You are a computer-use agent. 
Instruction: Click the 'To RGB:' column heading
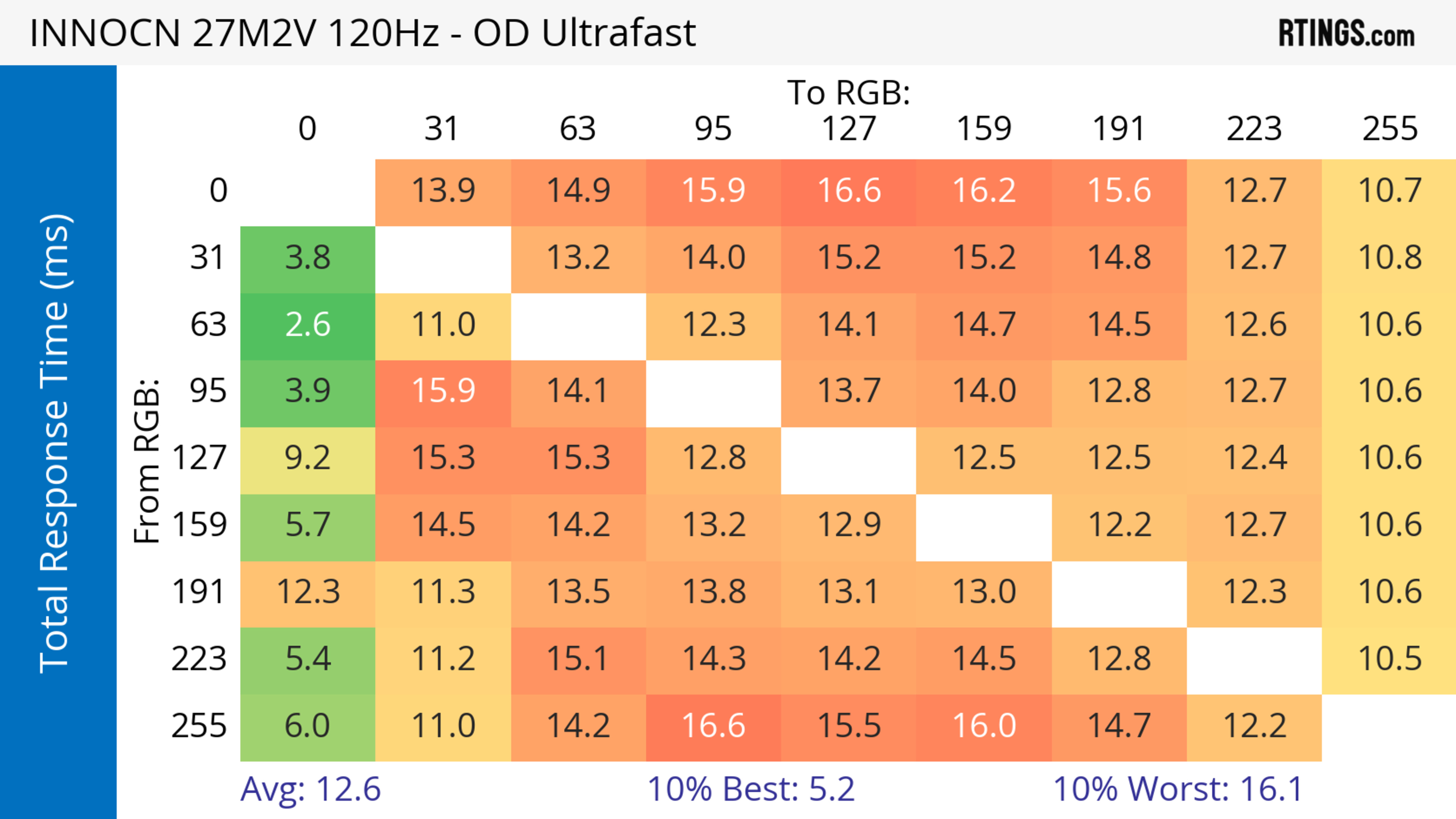[849, 92]
